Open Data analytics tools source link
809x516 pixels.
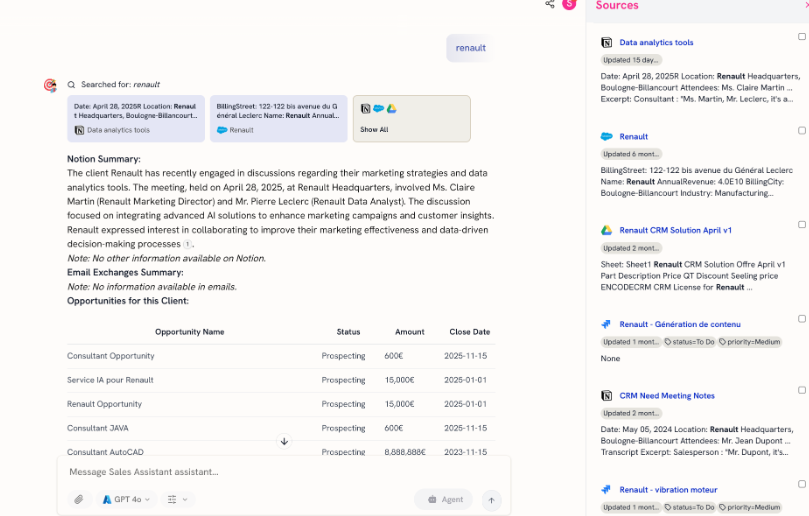tap(656, 42)
